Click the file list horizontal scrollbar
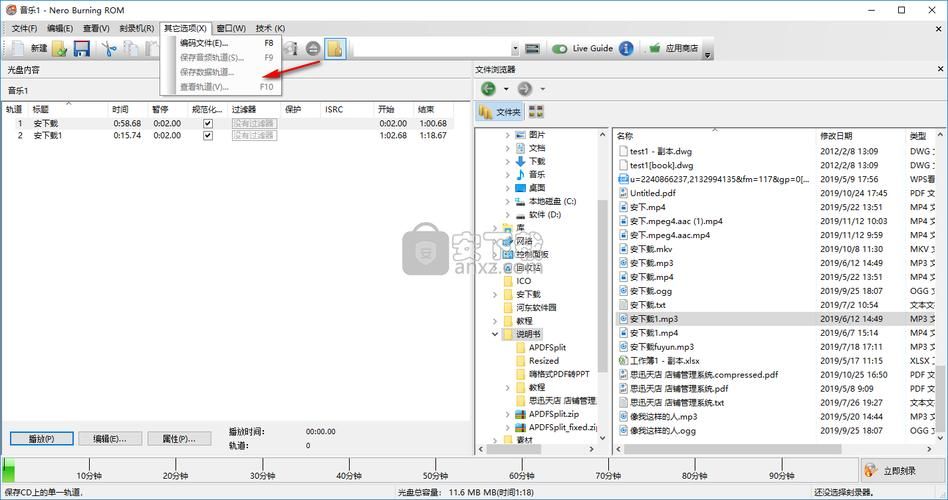 (x=732, y=449)
